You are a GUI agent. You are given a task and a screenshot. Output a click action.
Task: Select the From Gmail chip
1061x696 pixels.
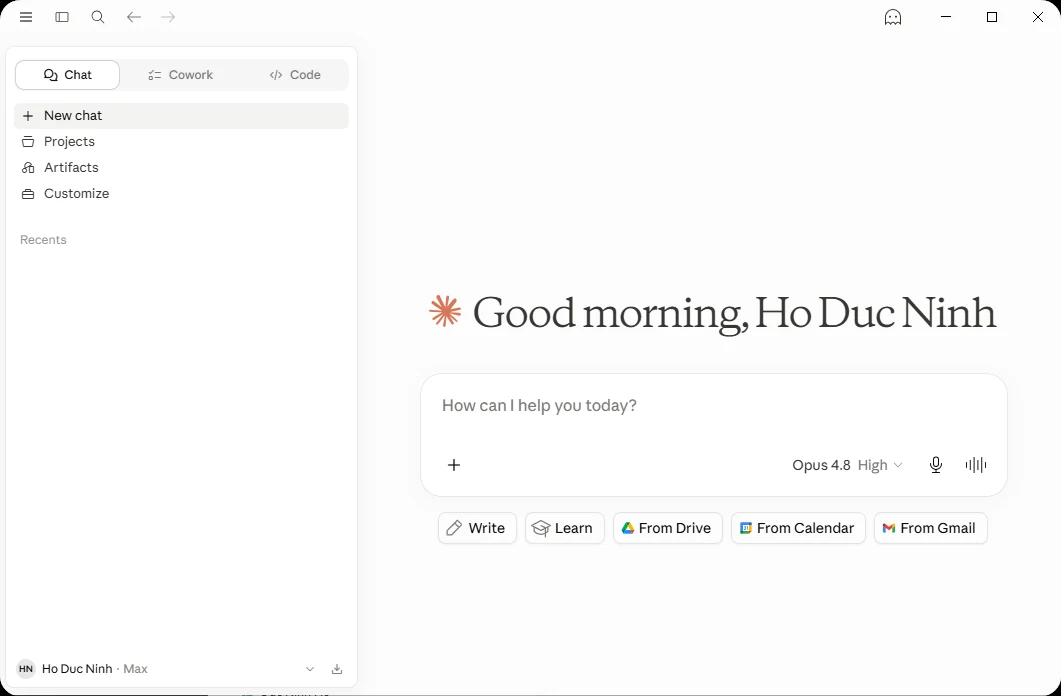click(930, 528)
